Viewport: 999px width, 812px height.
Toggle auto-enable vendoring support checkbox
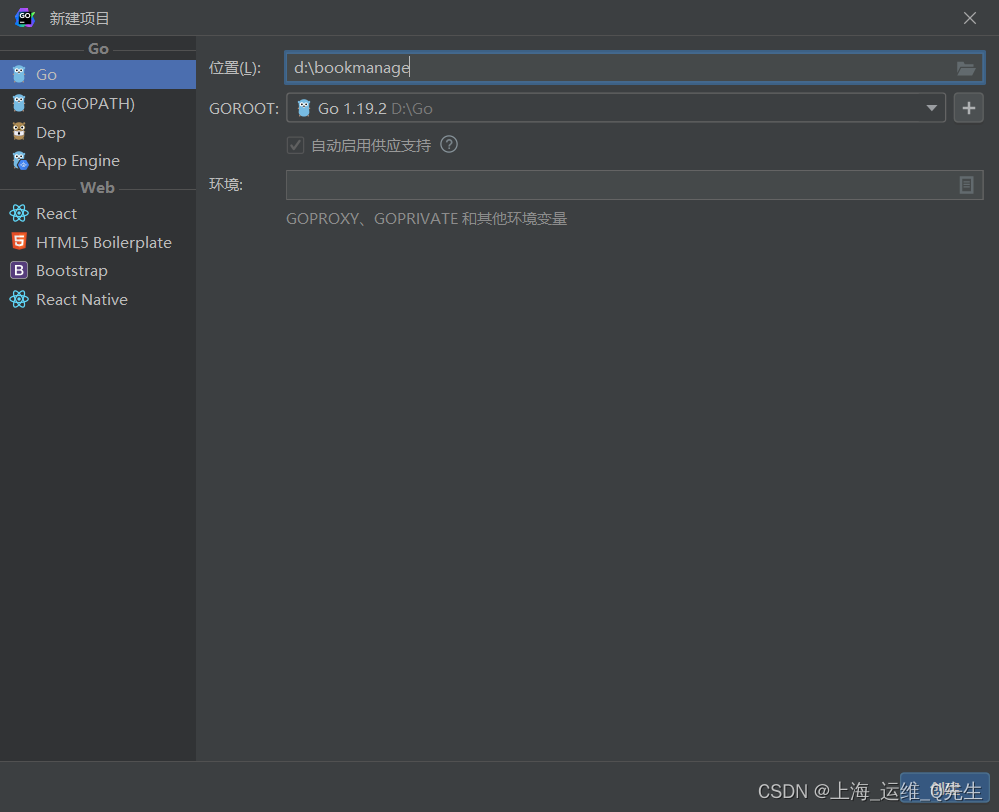[x=295, y=145]
